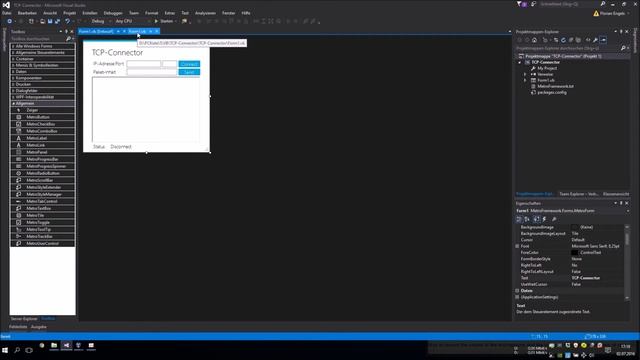Image resolution: width=640 pixels, height=360 pixels.
Task: Select the Zeiger pointer tool
Action: (42, 110)
